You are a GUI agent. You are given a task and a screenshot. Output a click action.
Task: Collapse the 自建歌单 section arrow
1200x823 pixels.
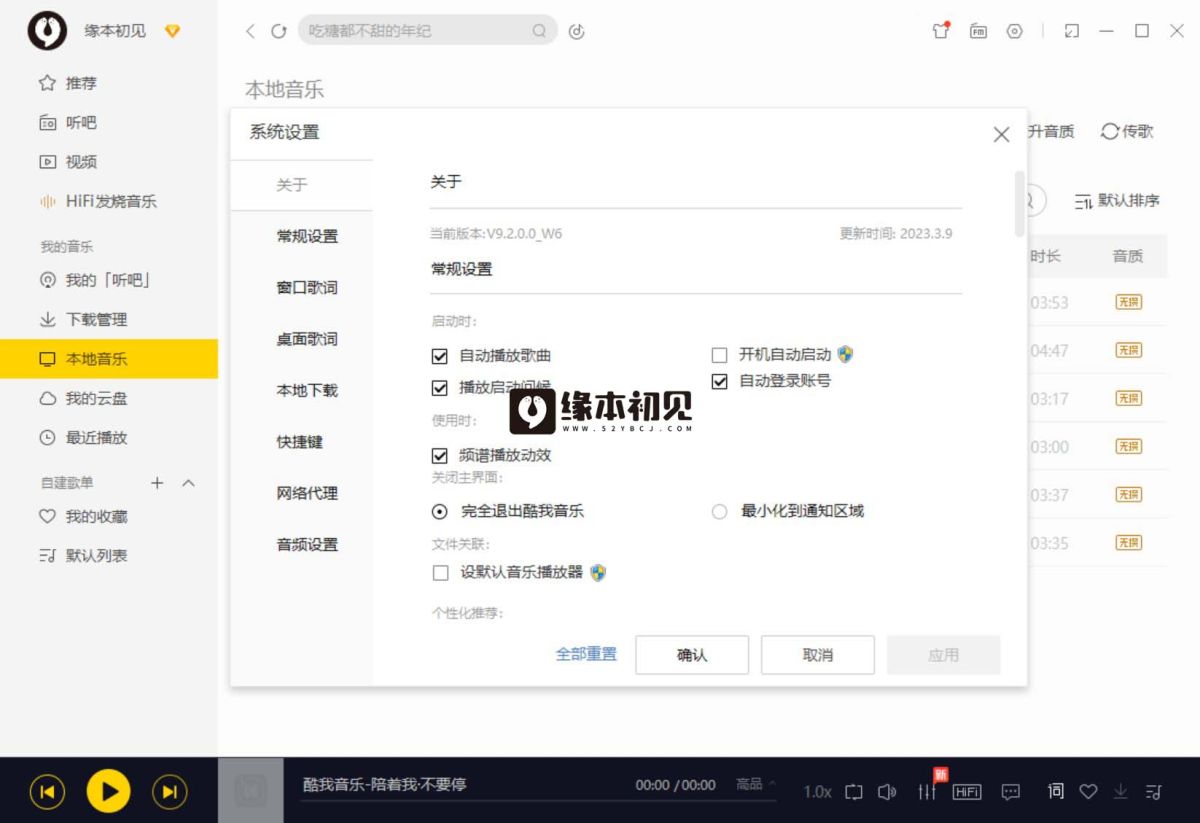point(188,483)
